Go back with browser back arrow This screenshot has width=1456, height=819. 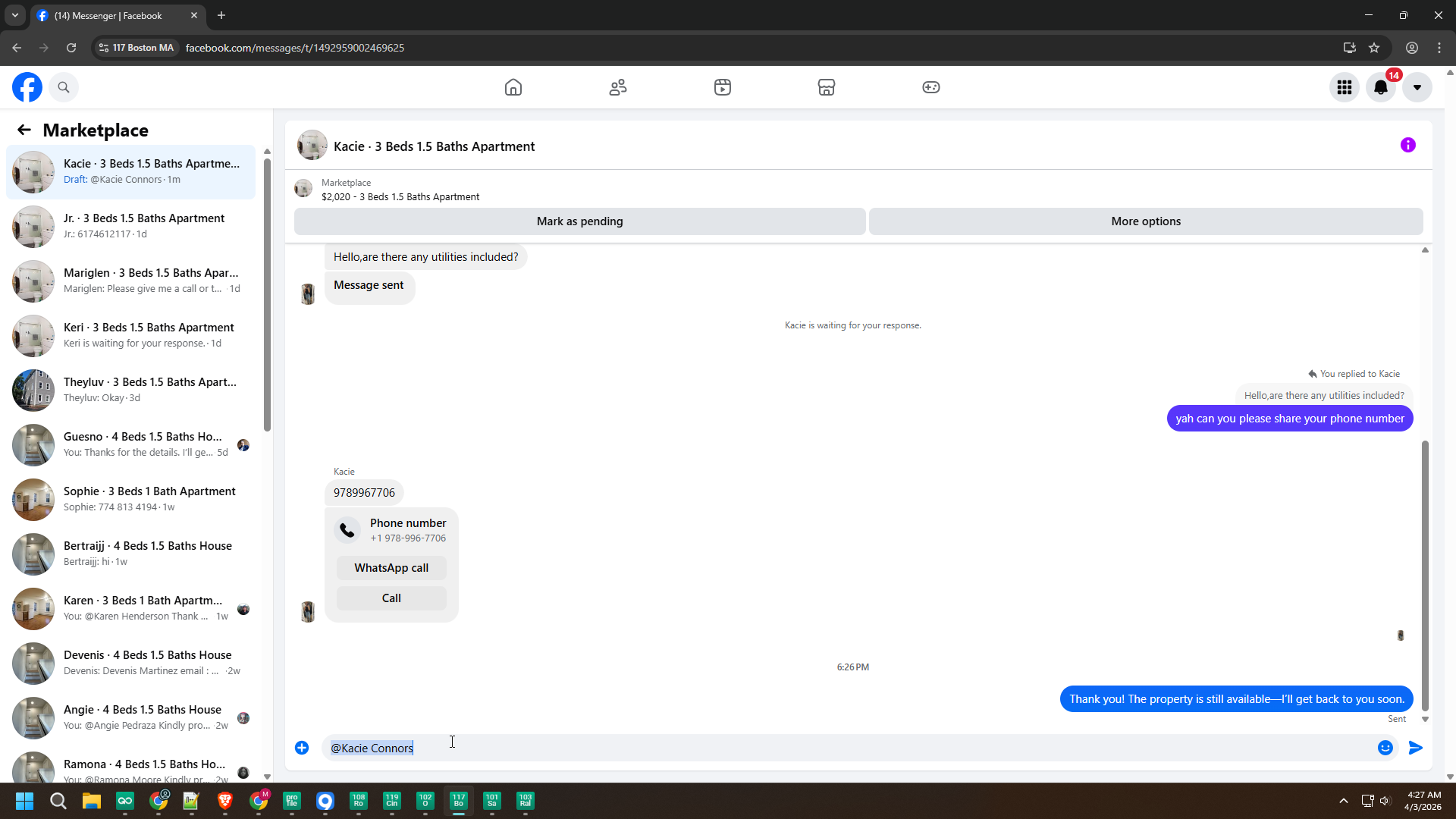(17, 48)
